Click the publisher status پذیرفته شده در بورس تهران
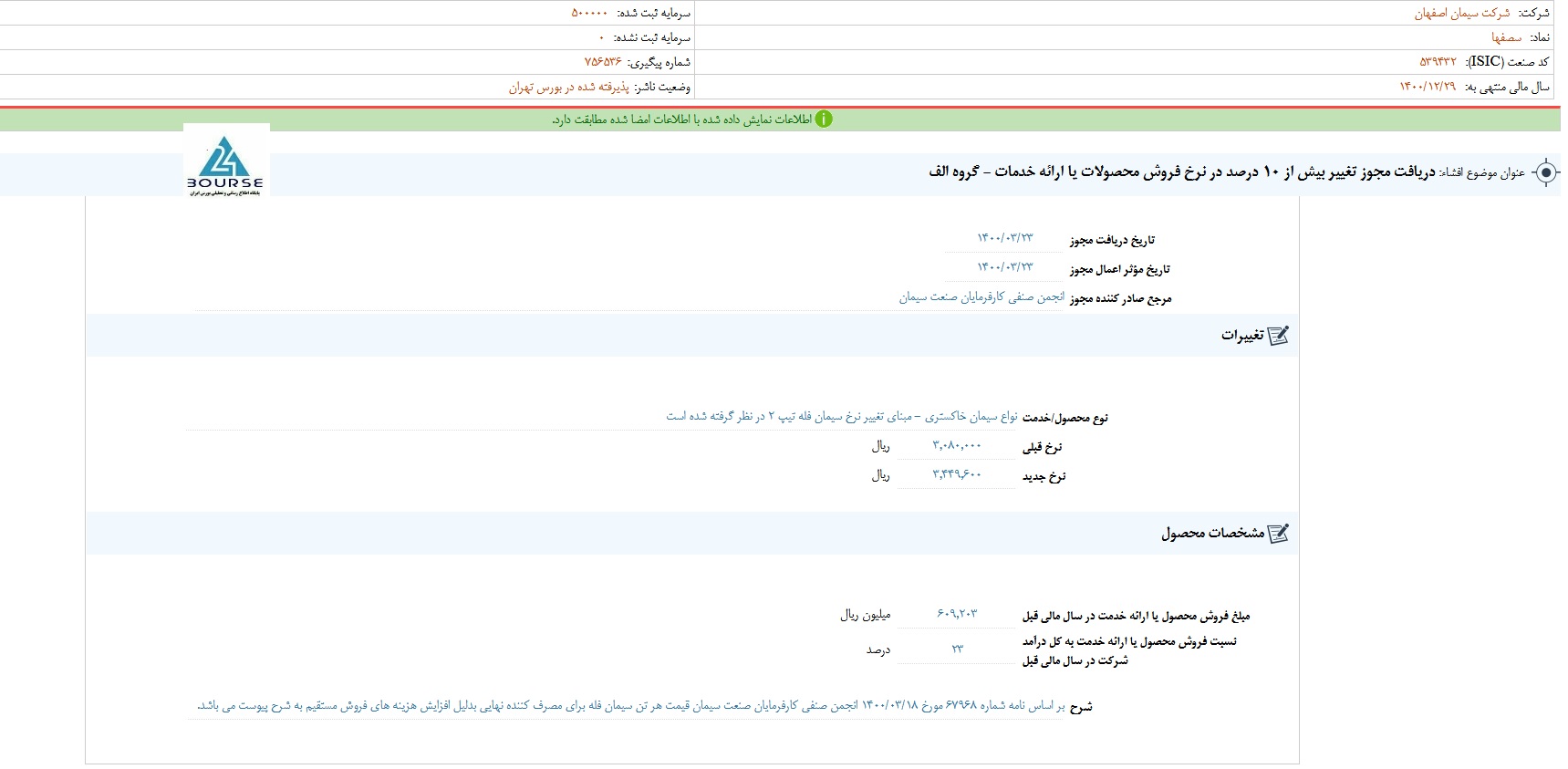 tap(568, 87)
